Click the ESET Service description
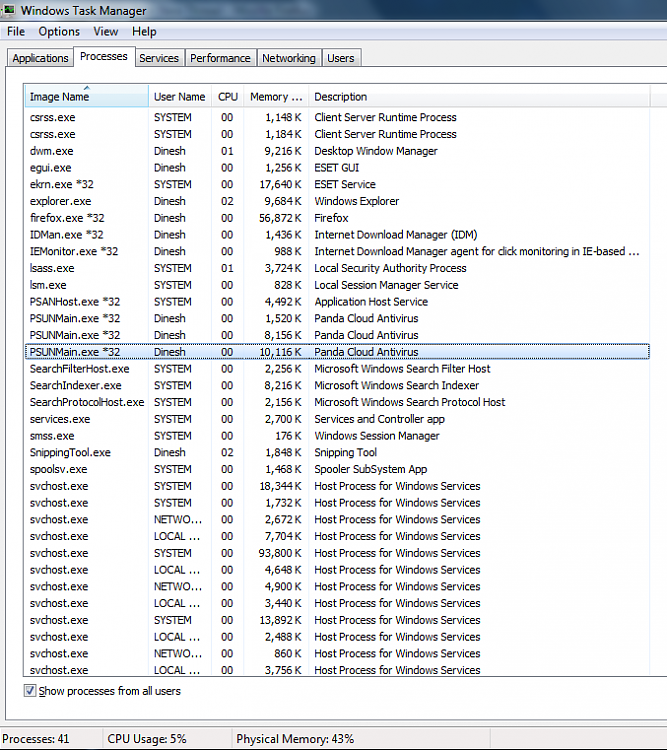 [x=345, y=185]
